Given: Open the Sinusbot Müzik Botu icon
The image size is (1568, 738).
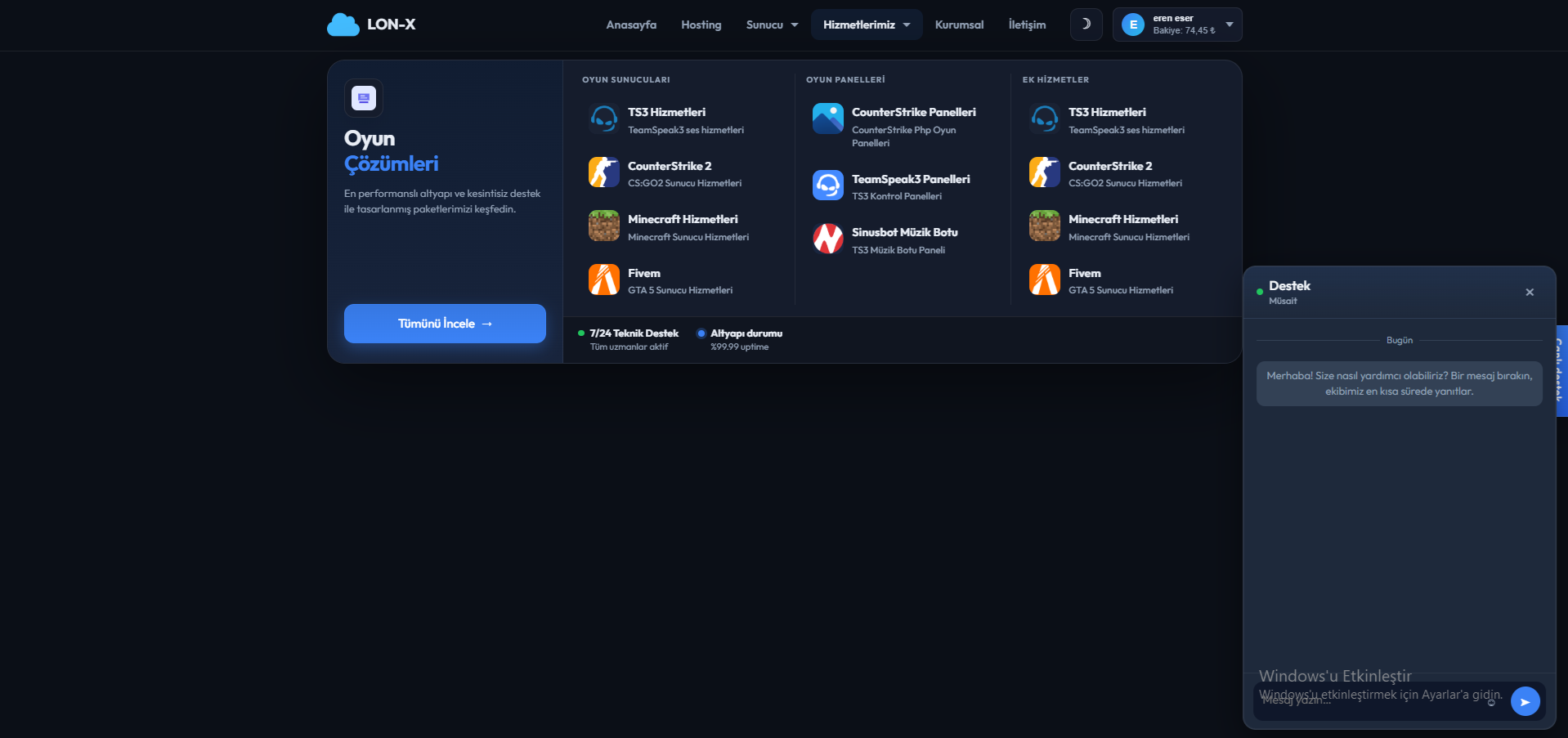Looking at the screenshot, I should click(x=828, y=239).
